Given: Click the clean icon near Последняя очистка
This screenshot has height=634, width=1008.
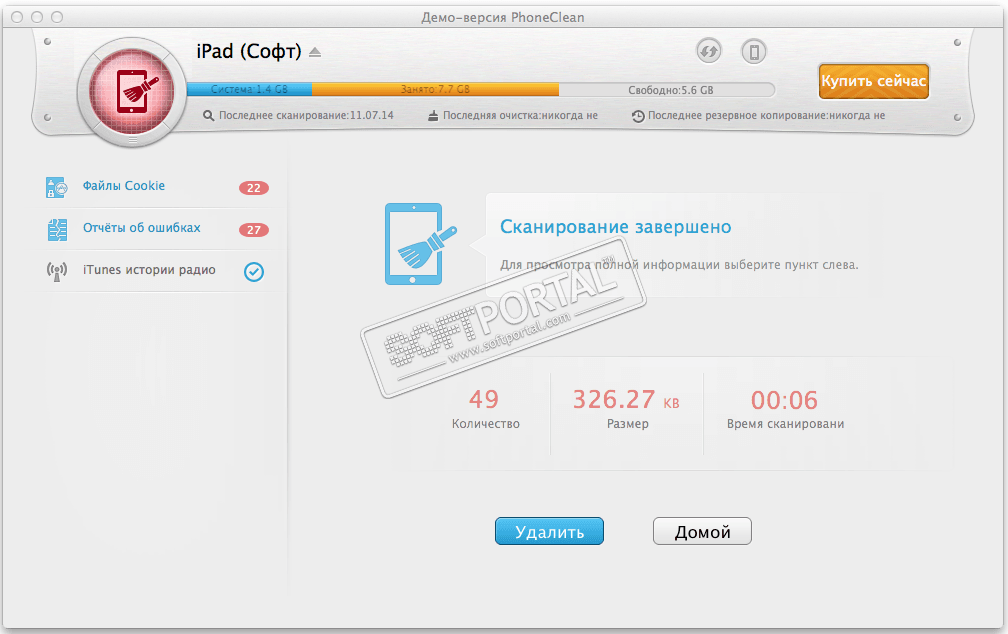Looking at the screenshot, I should pos(433,116).
